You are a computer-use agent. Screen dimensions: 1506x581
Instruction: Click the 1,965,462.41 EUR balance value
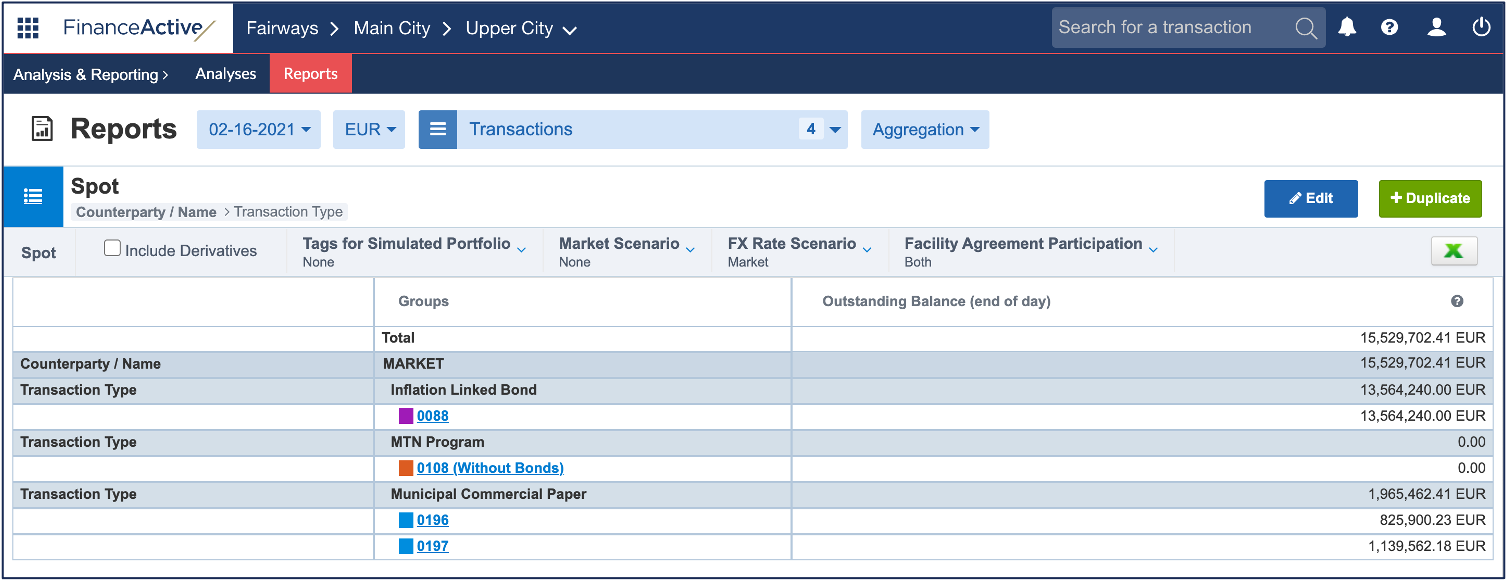pos(1427,494)
